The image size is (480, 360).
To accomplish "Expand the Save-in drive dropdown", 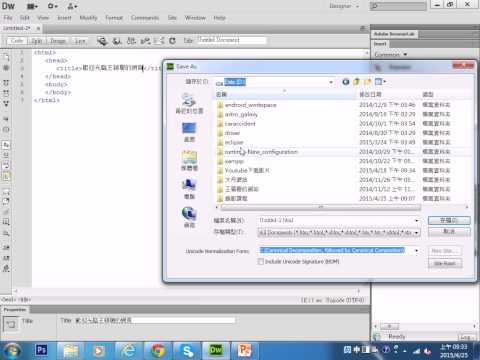I will click(x=331, y=82).
